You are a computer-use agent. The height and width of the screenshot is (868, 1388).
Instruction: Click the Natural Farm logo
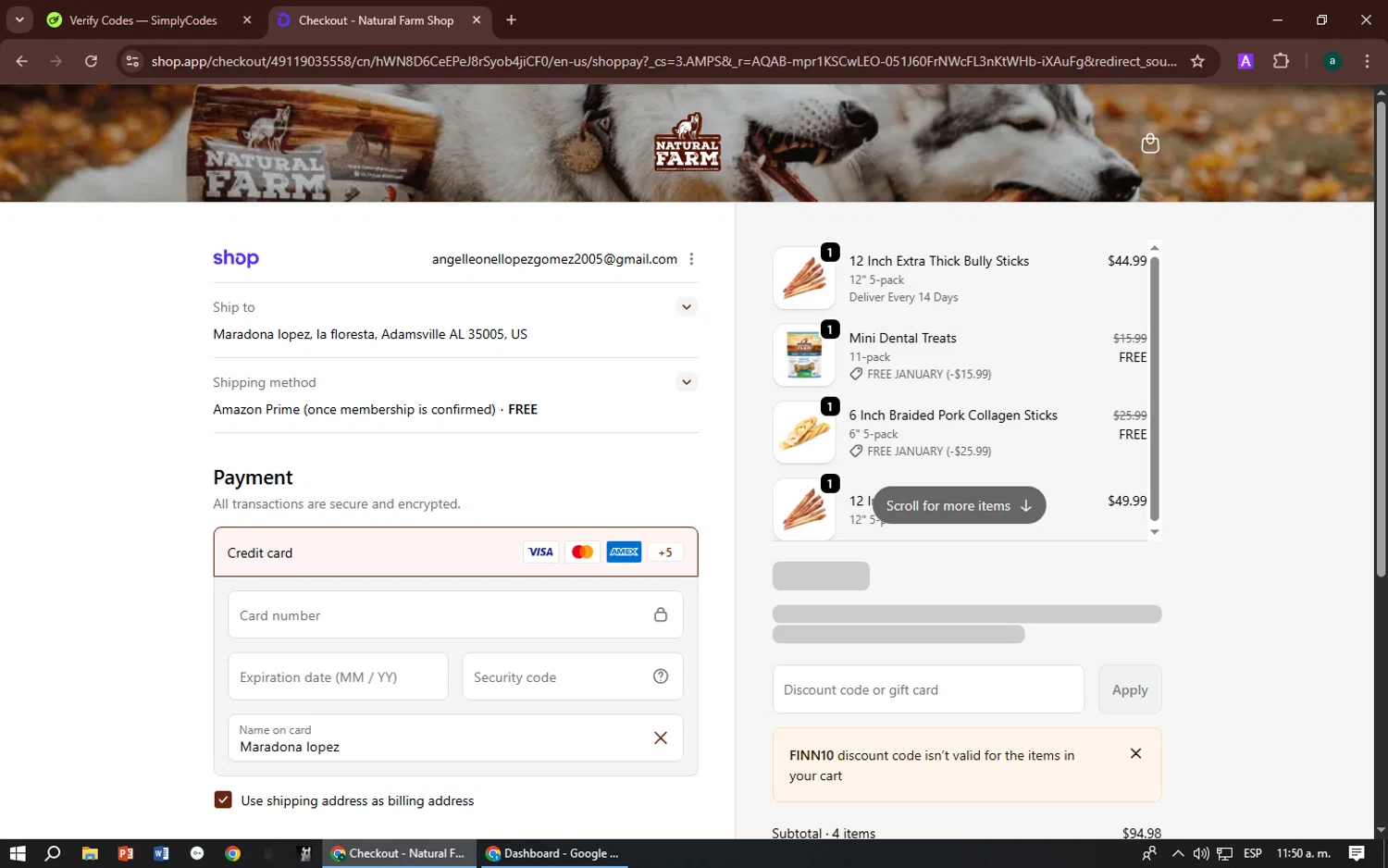(688, 143)
